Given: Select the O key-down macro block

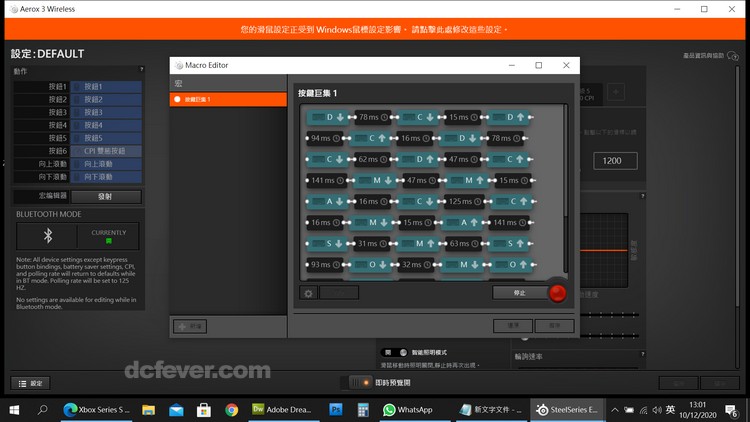Looking at the screenshot, I should pos(372,265).
